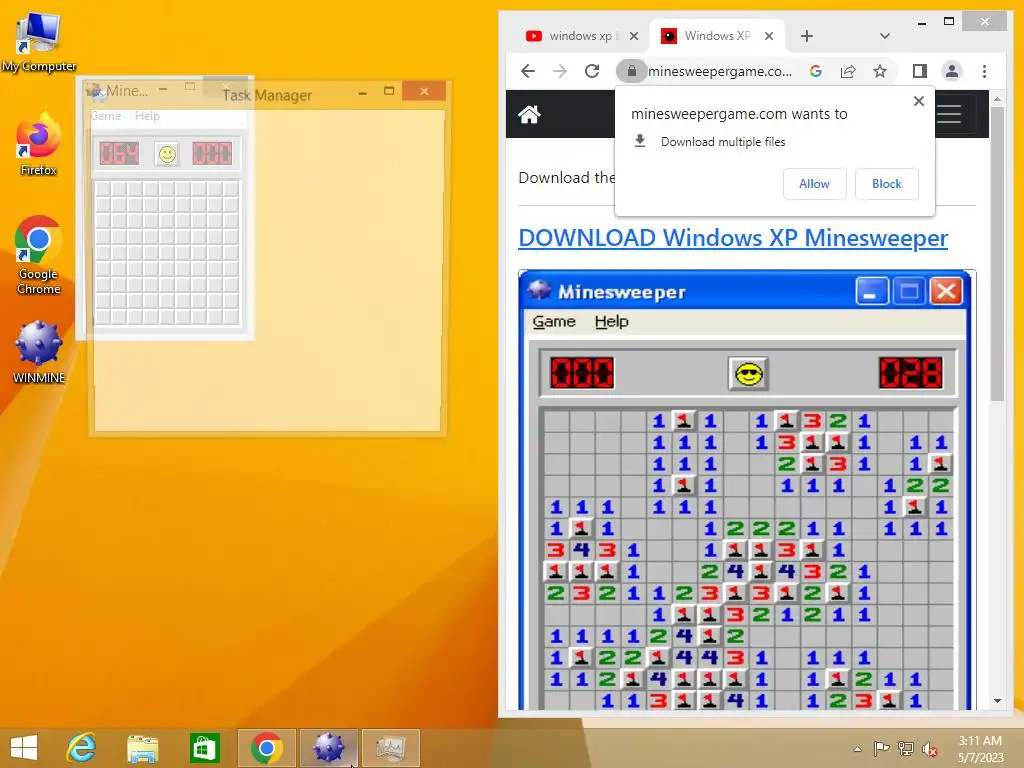Click Minesweeper smiley face reset button

point(167,154)
